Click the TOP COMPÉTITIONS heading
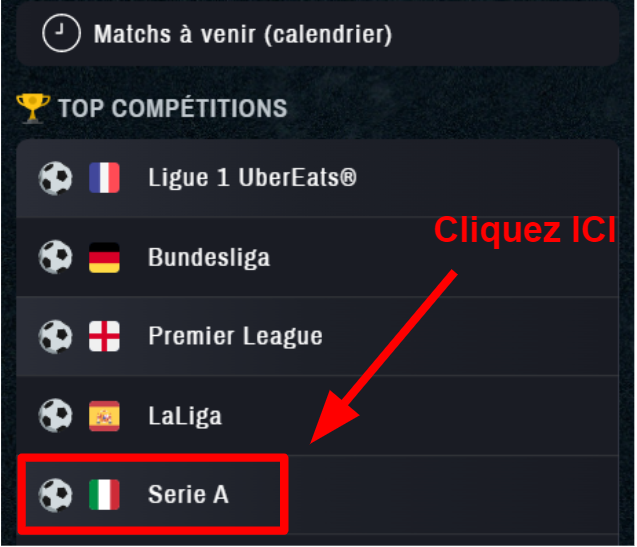Viewport: 637px width, 547px height. [x=172, y=108]
